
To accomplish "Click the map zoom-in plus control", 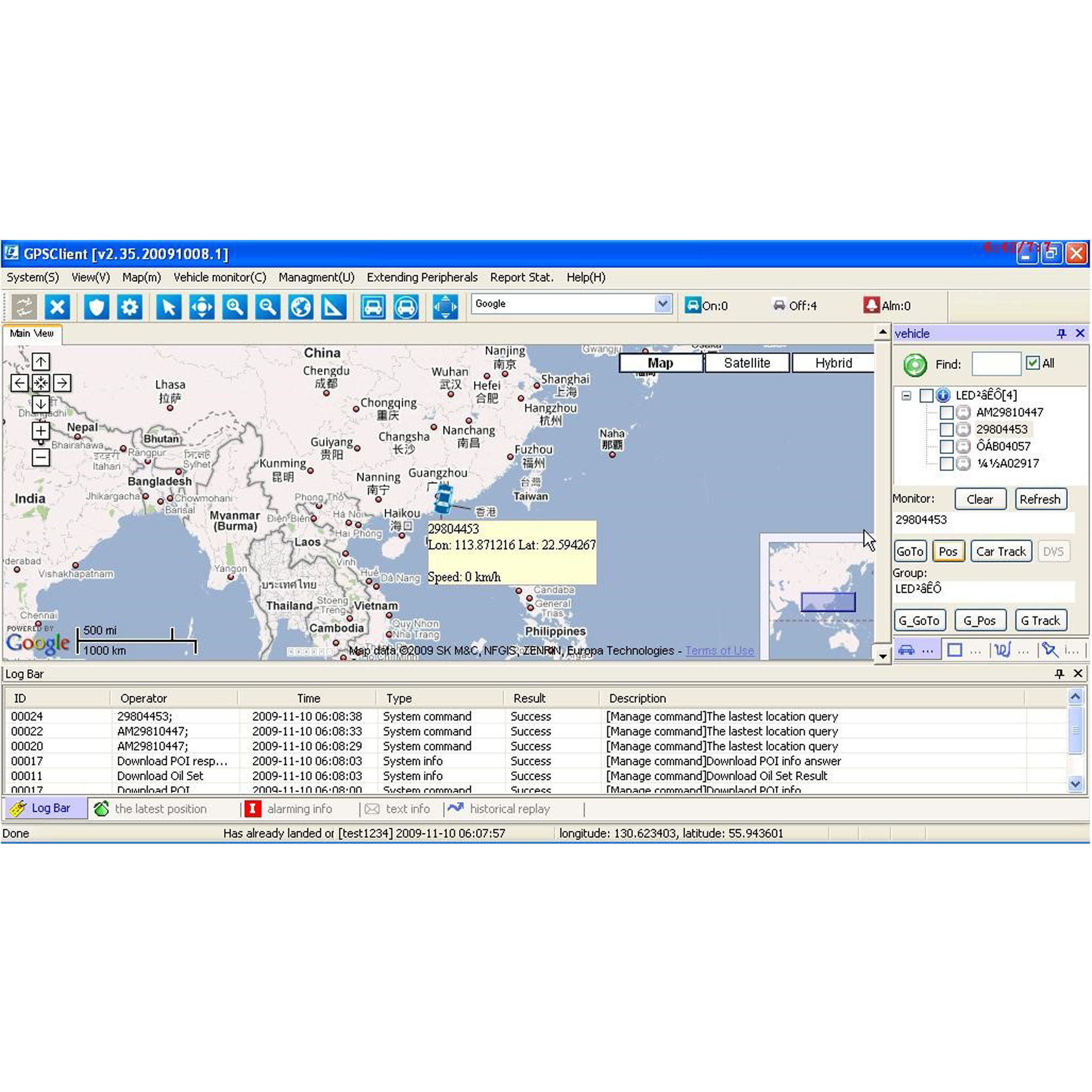I will pos(41,432).
